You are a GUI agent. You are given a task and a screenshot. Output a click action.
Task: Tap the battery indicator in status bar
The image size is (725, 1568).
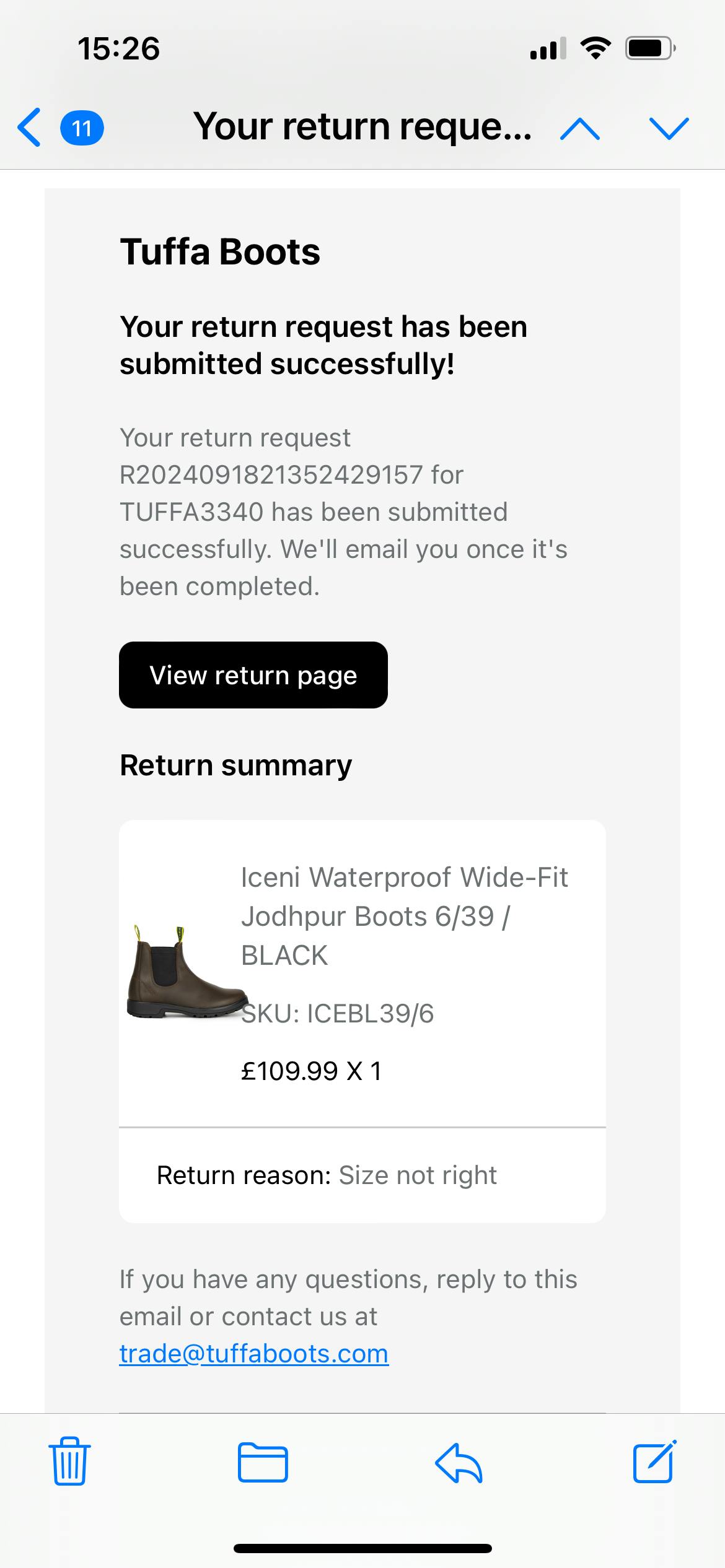[x=649, y=48]
